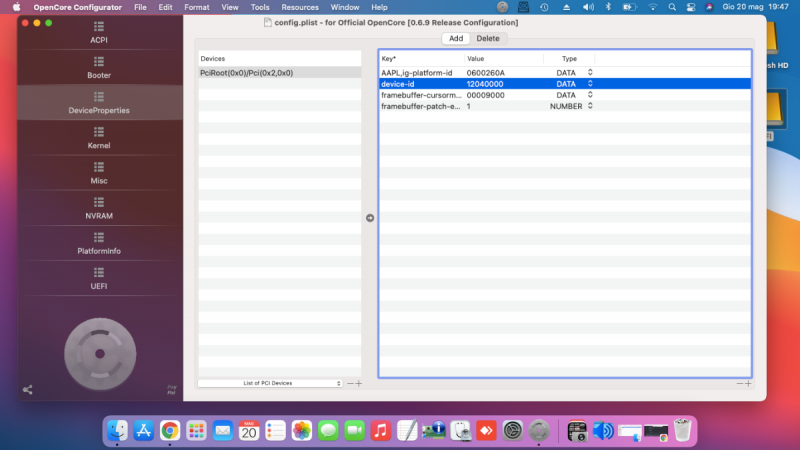Screen dimensions: 800x450
Task: Open the UEFI section
Action: click(99, 278)
